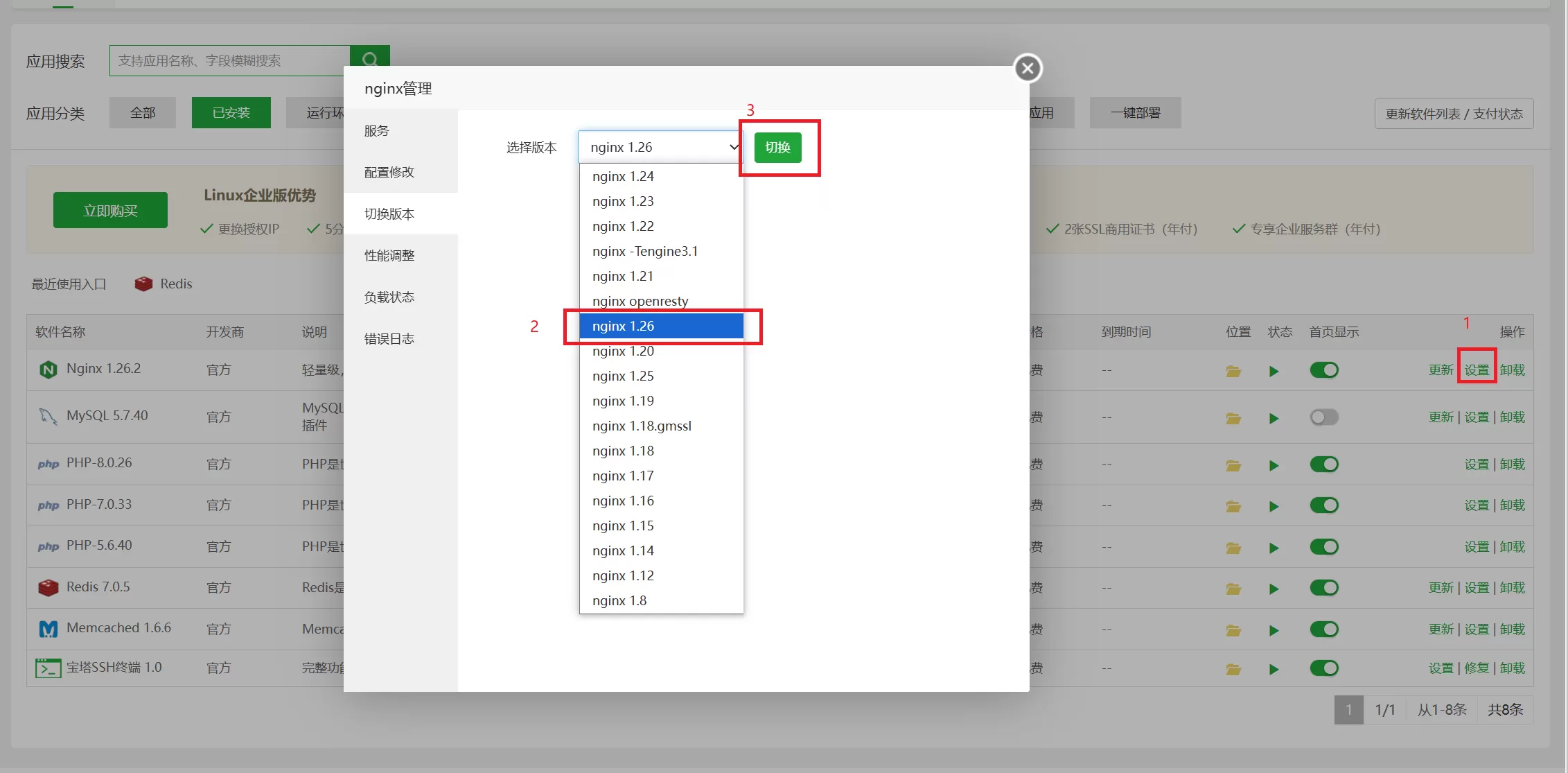Toggle homepage display for PHP-5.6.40
Screen dimensions: 1568x773
[x=1323, y=546]
